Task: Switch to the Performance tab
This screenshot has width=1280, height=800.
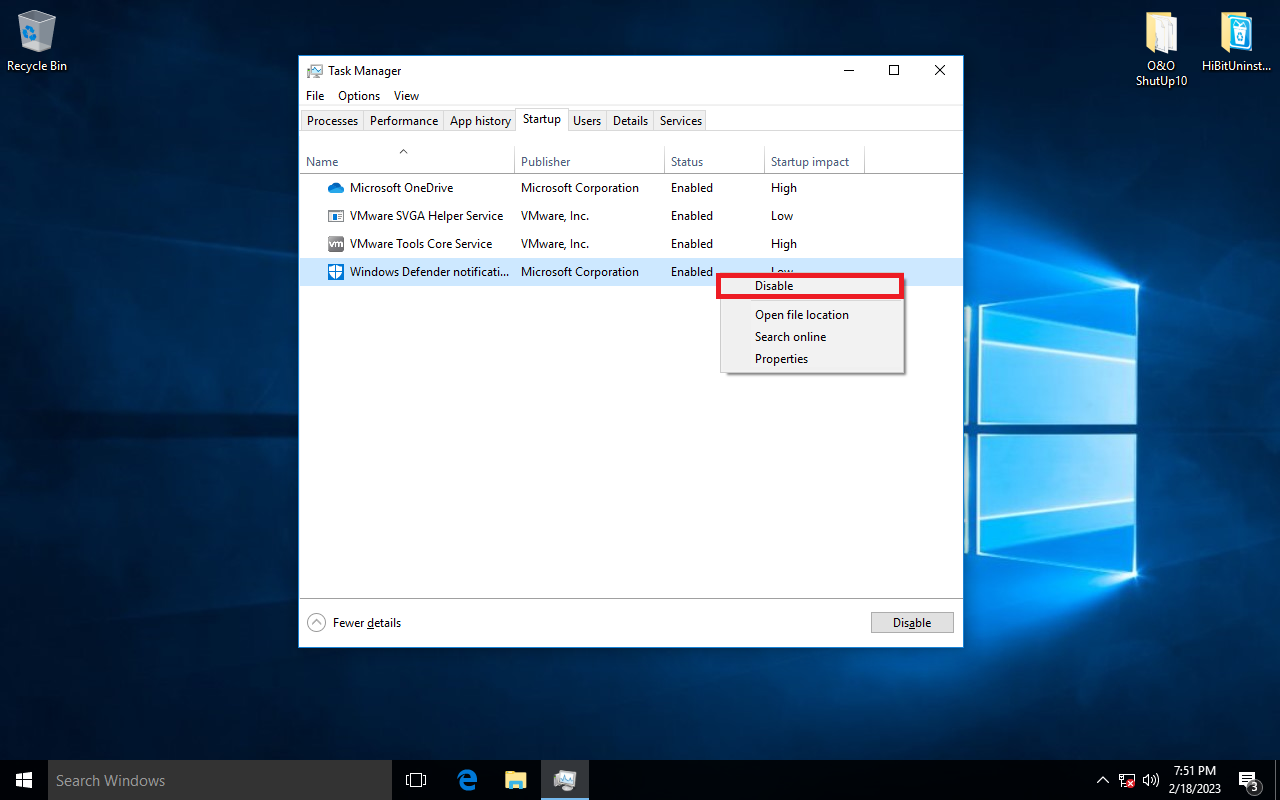Action: tap(404, 121)
